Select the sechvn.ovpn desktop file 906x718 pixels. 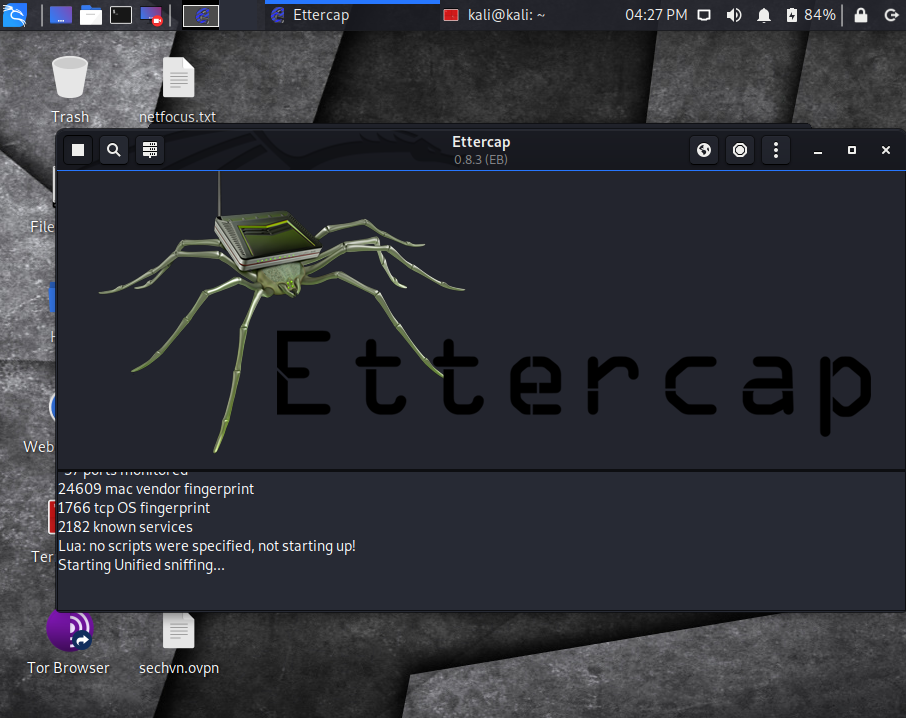tap(179, 642)
